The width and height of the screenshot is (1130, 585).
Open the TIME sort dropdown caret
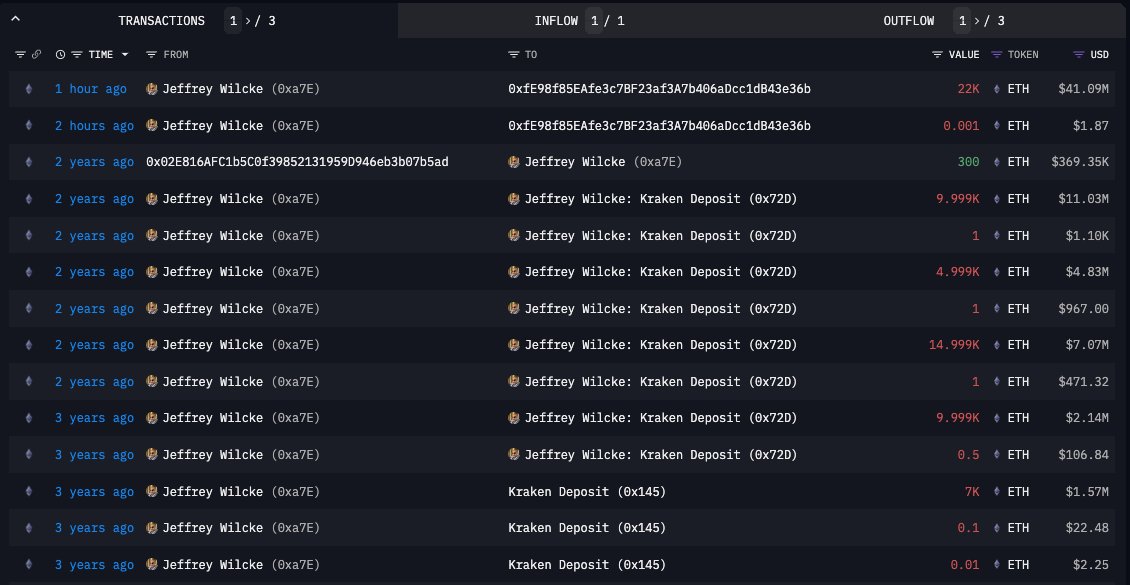[x=124, y=55]
